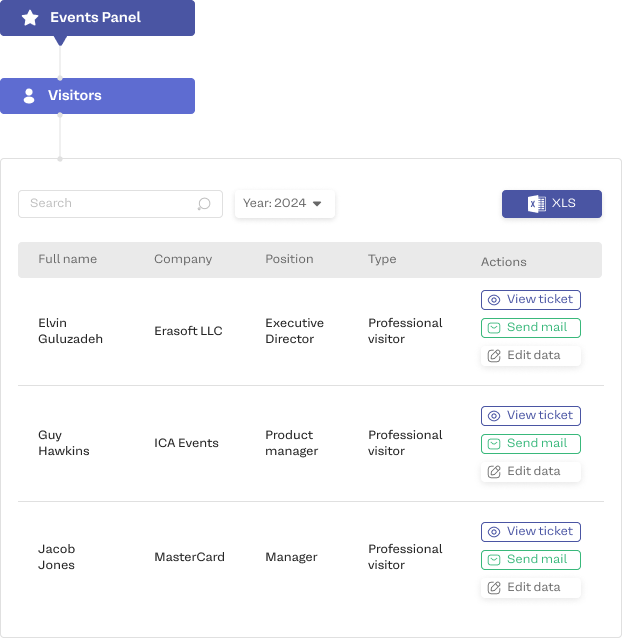Viewport: 622px width, 638px height.
Task: Click the star icon in Events Panel
Action: 30,18
